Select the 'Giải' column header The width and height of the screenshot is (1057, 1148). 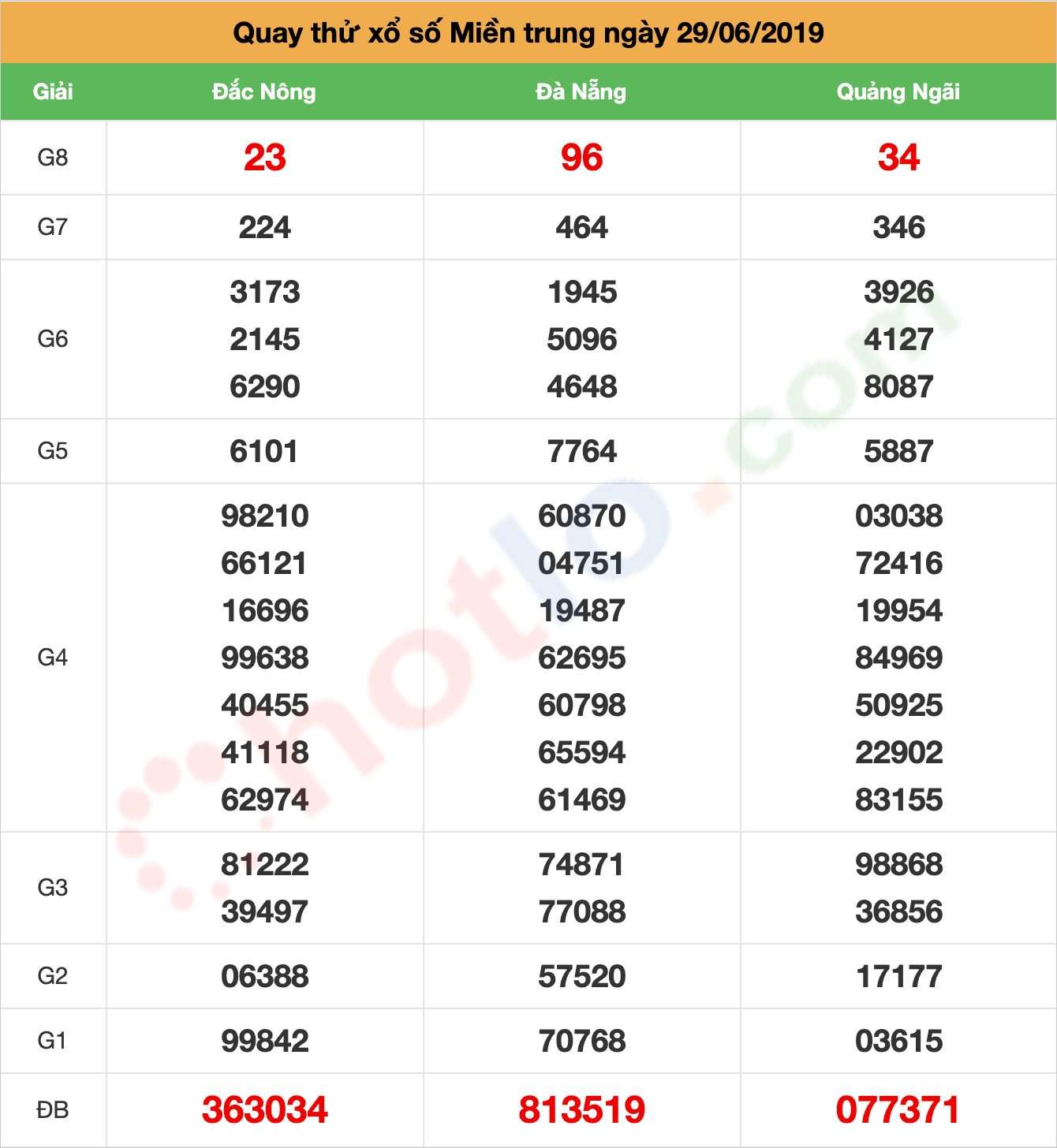point(53,91)
